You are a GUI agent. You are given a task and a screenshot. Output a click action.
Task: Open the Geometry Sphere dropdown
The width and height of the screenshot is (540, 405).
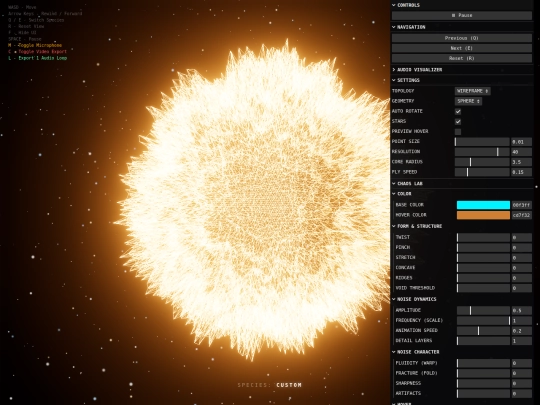click(x=468, y=101)
